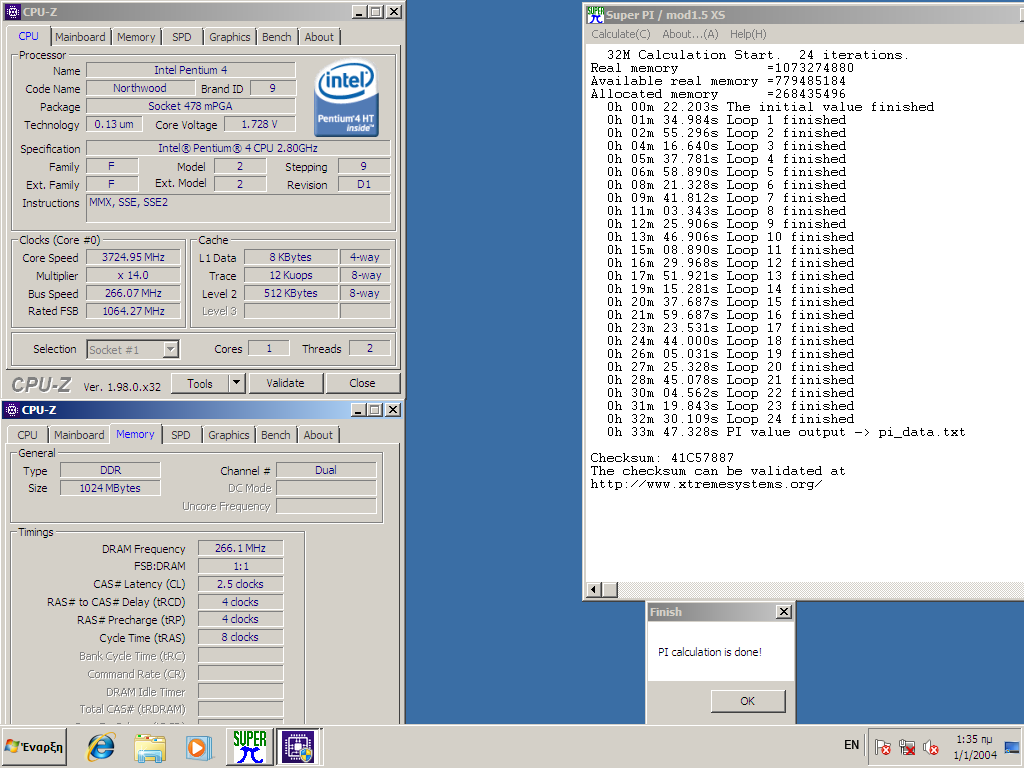Click the xtremesystems.org URL text

706,484
